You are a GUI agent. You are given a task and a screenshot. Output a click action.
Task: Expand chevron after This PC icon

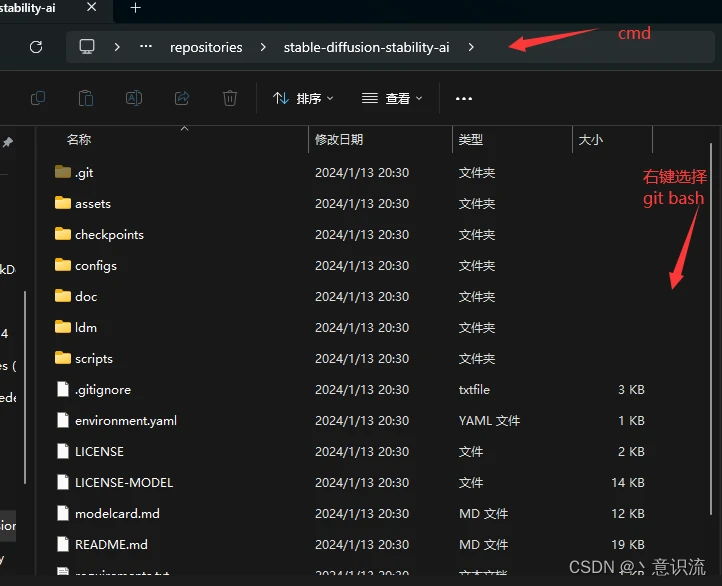(117, 47)
